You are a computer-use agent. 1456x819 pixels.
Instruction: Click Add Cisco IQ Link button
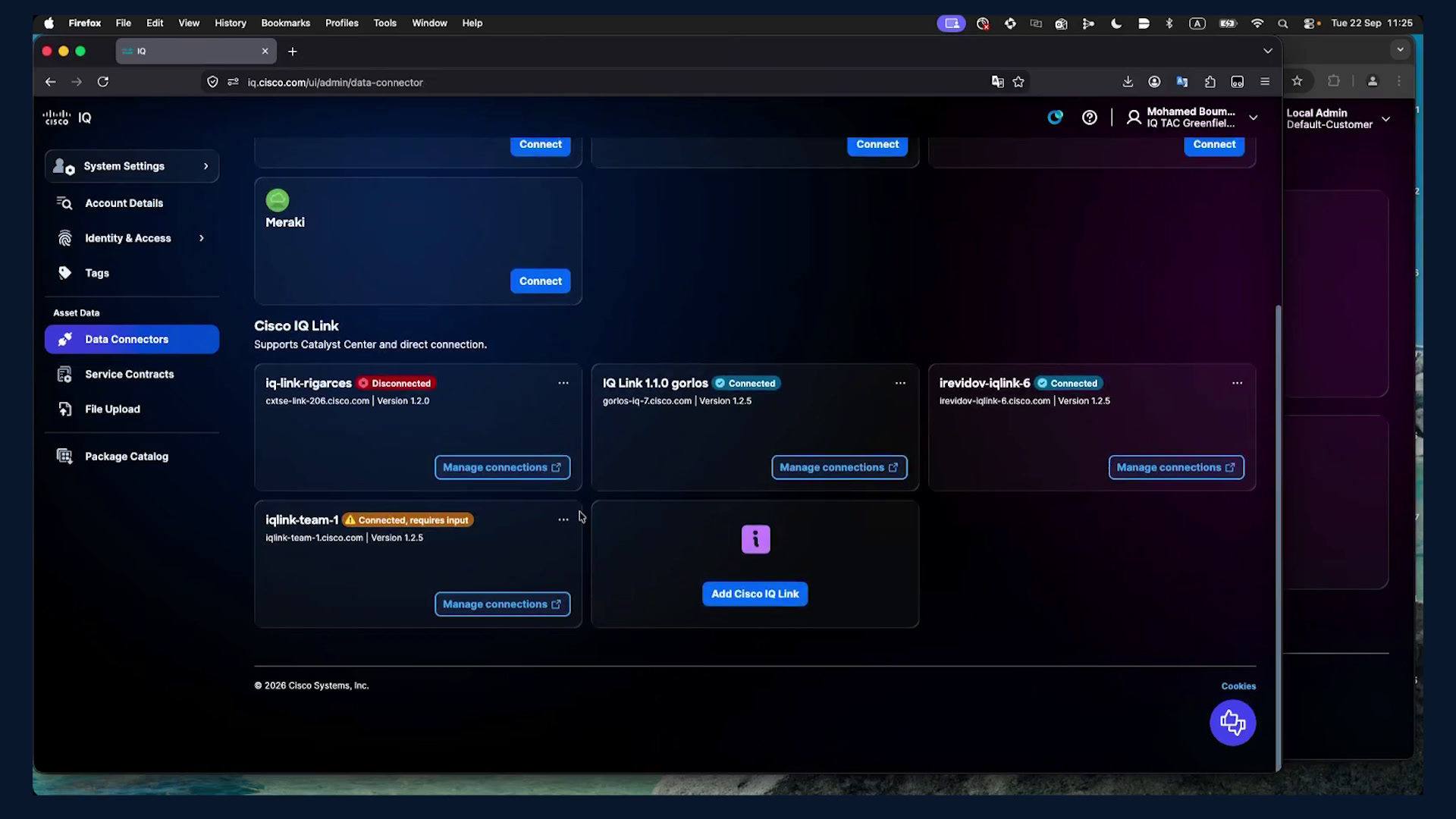755,594
